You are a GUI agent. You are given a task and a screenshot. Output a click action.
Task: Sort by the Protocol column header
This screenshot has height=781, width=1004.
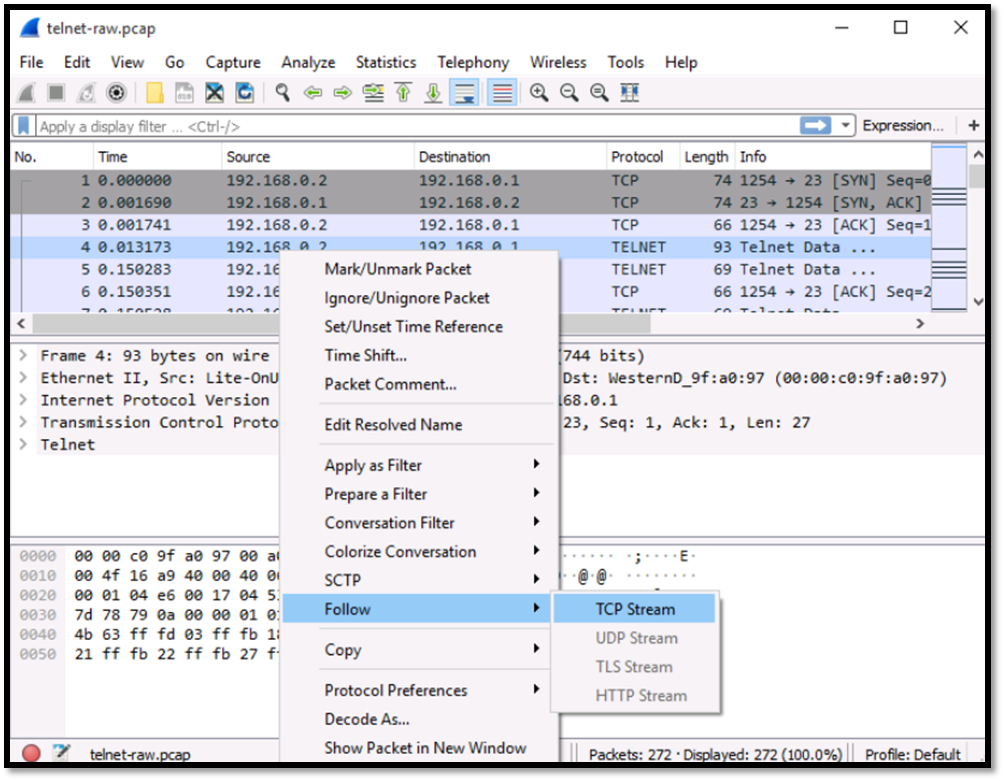pos(642,157)
